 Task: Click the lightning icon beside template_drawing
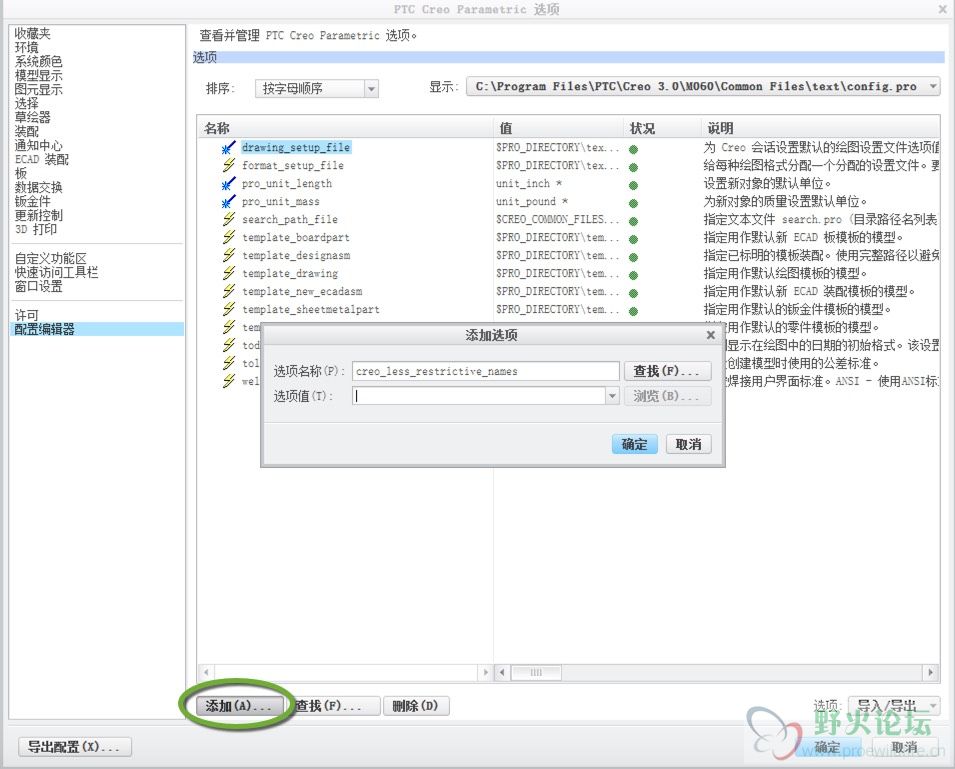tap(228, 273)
